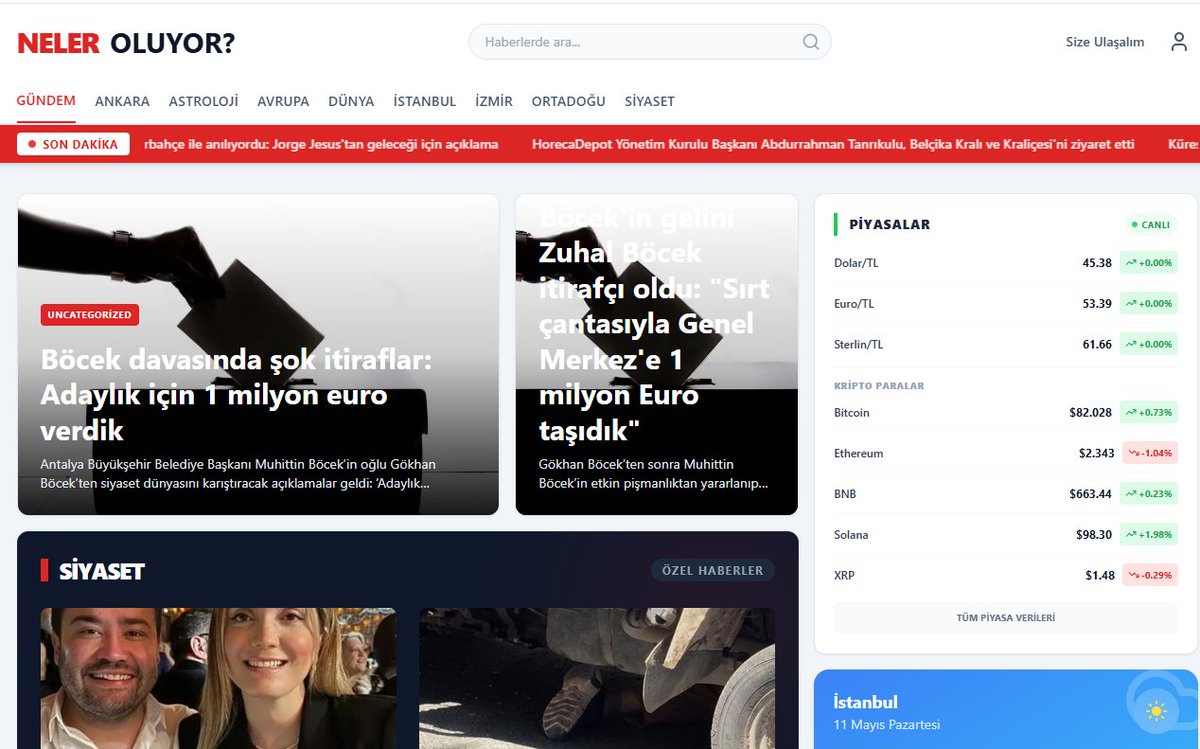Click the NELER OLUYOR? site logo
1200x749 pixels.
(x=126, y=43)
